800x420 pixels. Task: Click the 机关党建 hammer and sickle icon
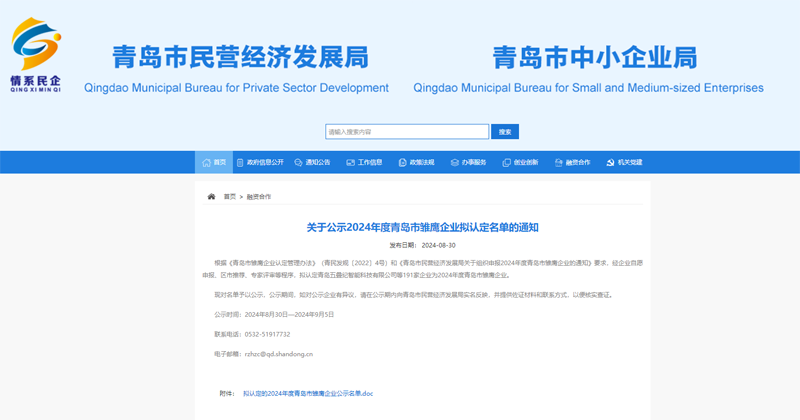pyautogui.click(x=610, y=162)
